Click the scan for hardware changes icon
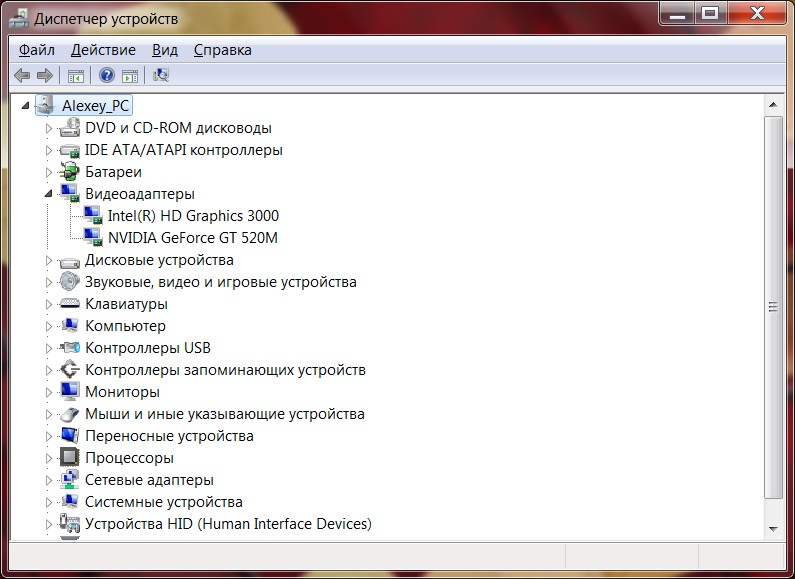This screenshot has height=579, width=795. 161,75
